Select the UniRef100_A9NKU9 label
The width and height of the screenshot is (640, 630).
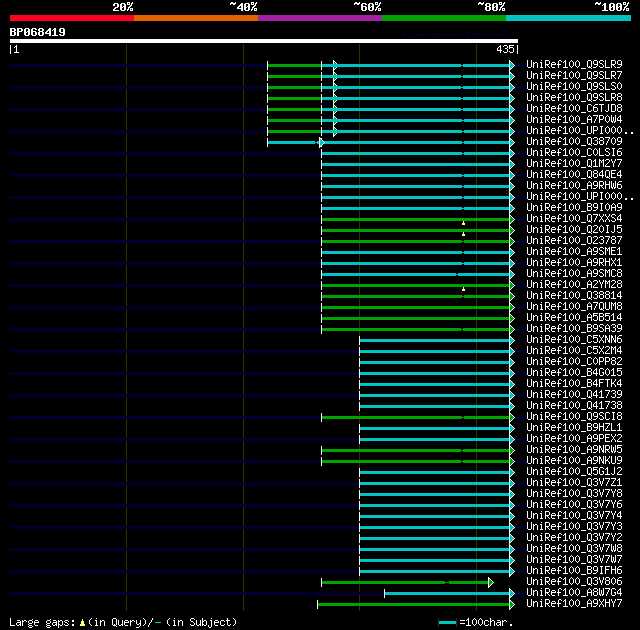click(x=574, y=461)
